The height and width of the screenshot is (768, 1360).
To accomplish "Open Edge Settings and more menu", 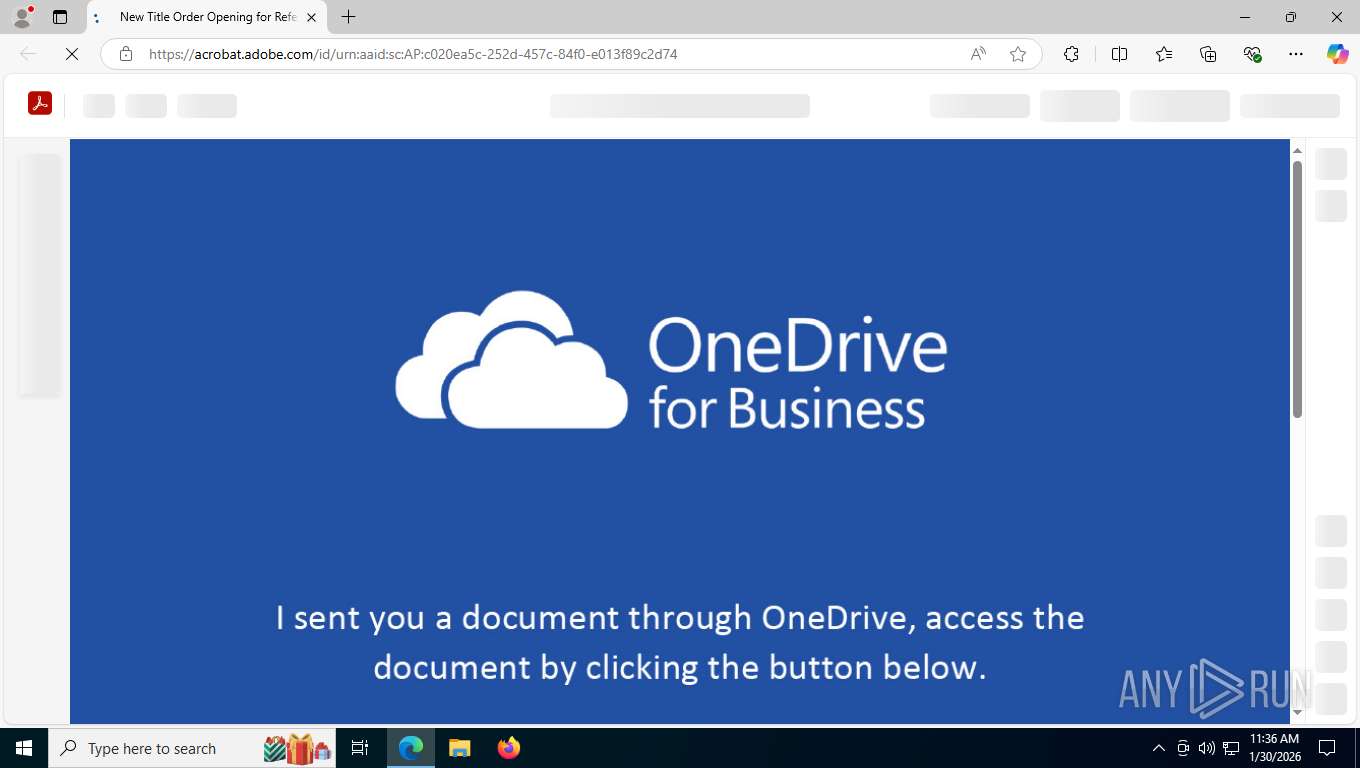I will click(x=1296, y=54).
